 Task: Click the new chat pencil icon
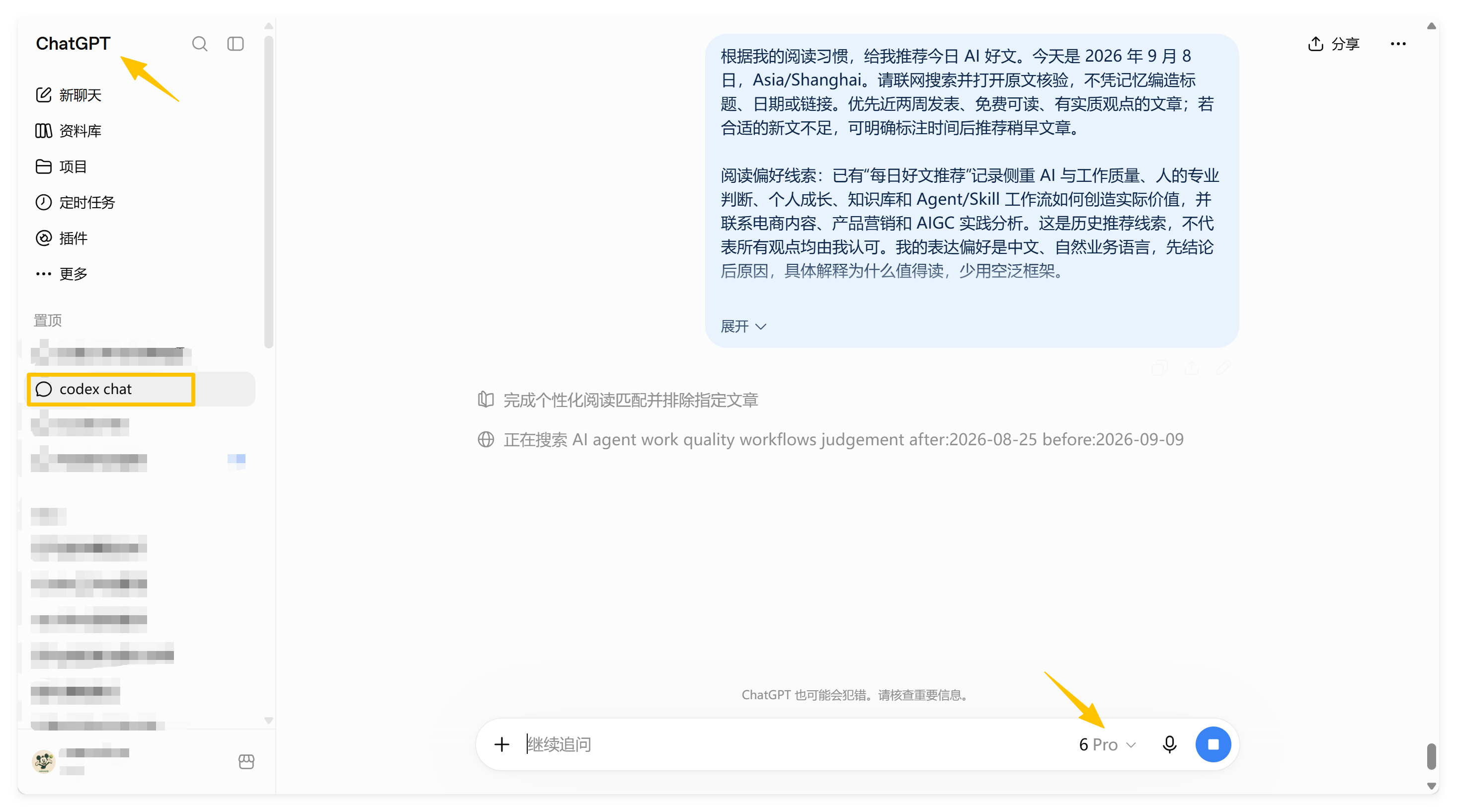coord(44,95)
